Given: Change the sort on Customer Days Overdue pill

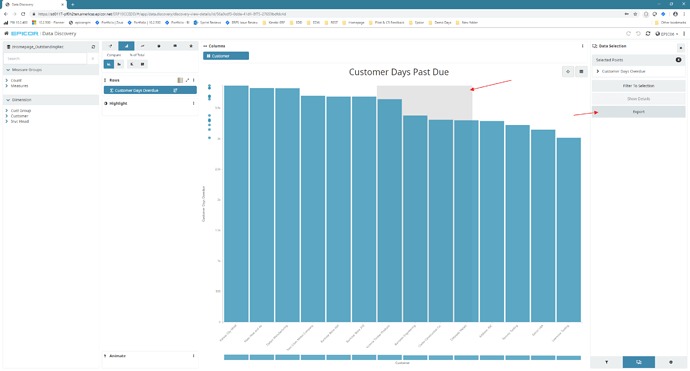Looking at the screenshot, I should tap(175, 90).
